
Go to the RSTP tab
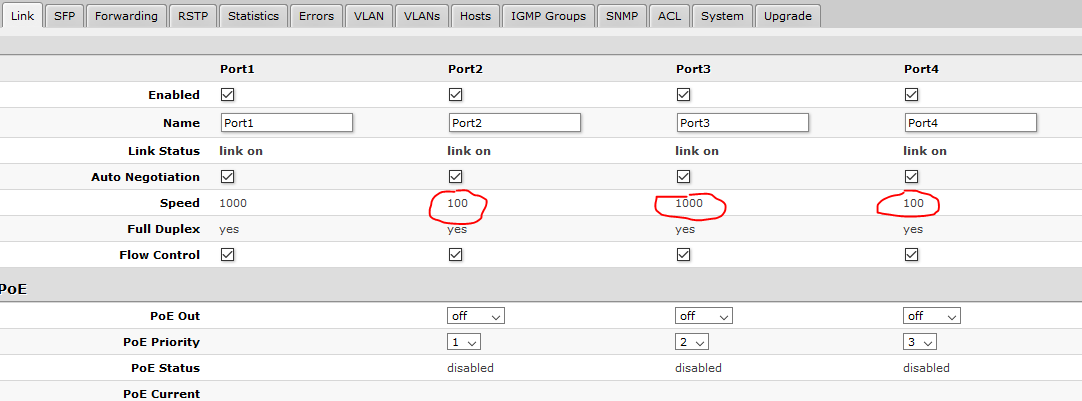[193, 16]
